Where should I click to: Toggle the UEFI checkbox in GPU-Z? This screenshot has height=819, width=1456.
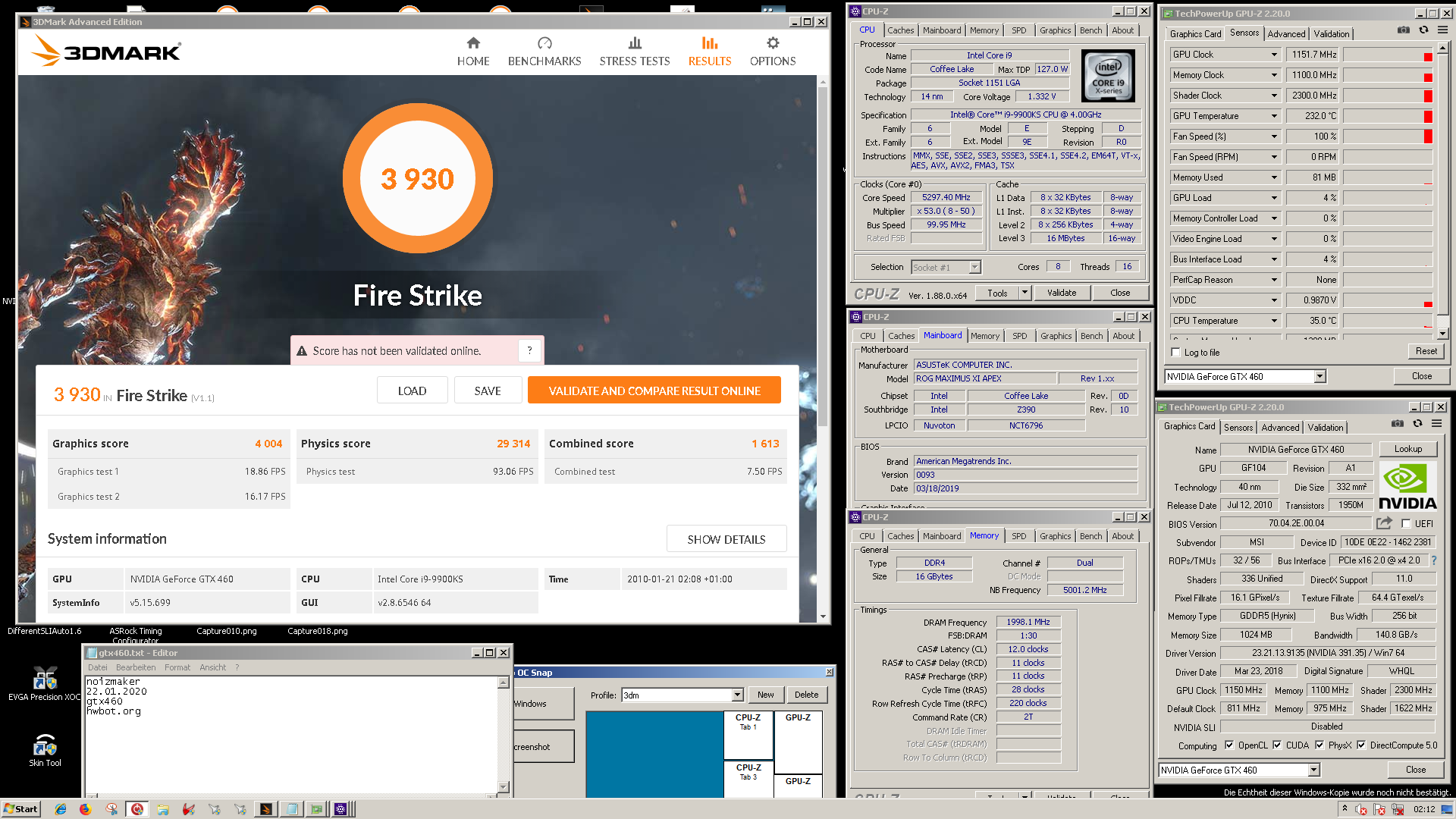point(1406,524)
